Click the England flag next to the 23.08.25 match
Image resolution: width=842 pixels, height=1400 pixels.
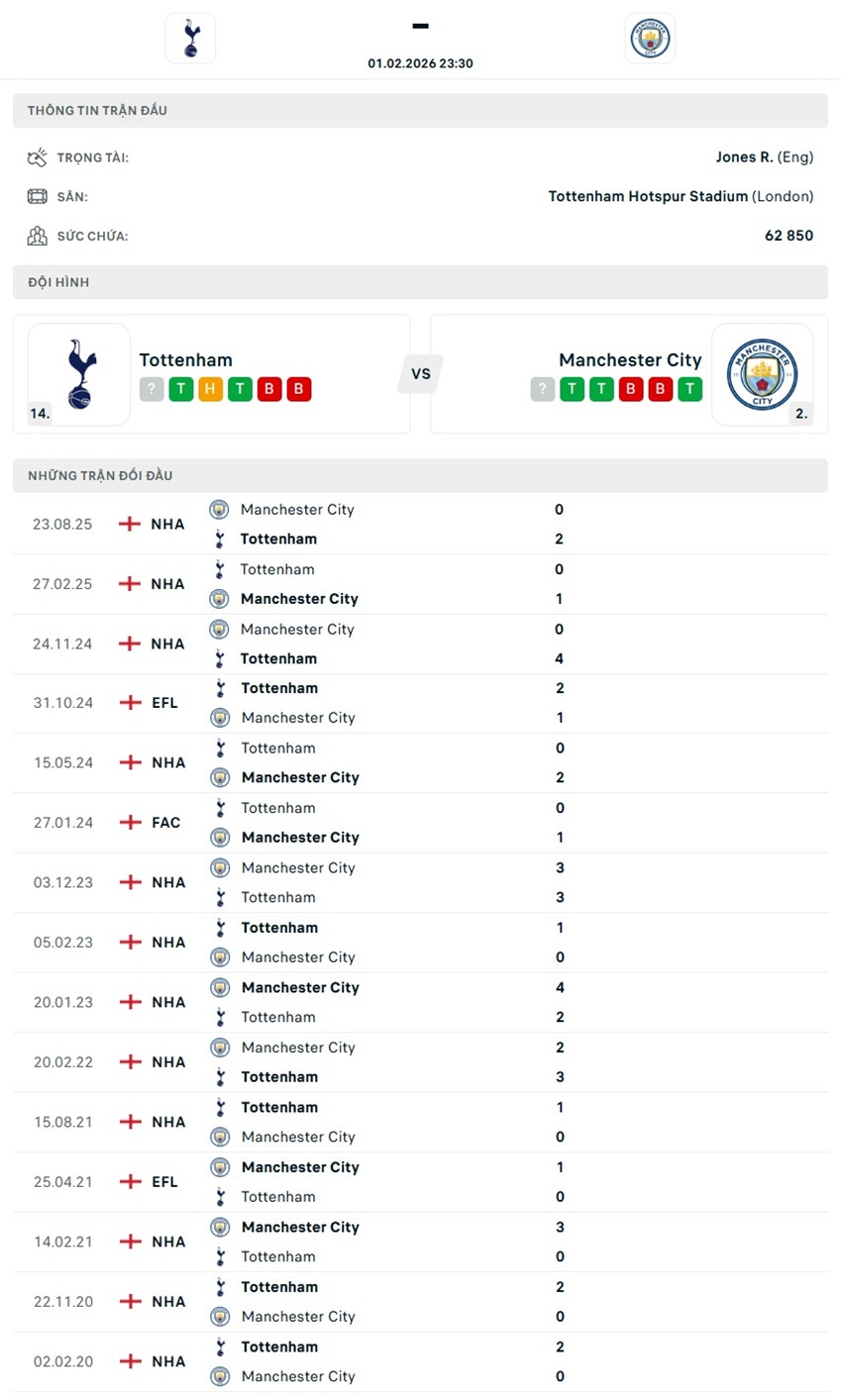click(x=130, y=524)
